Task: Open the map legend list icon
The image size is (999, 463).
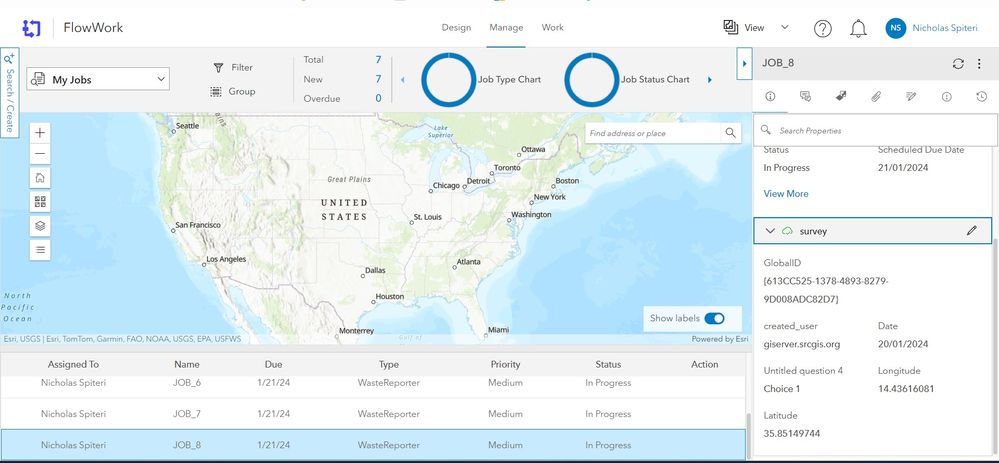Action: coord(40,250)
